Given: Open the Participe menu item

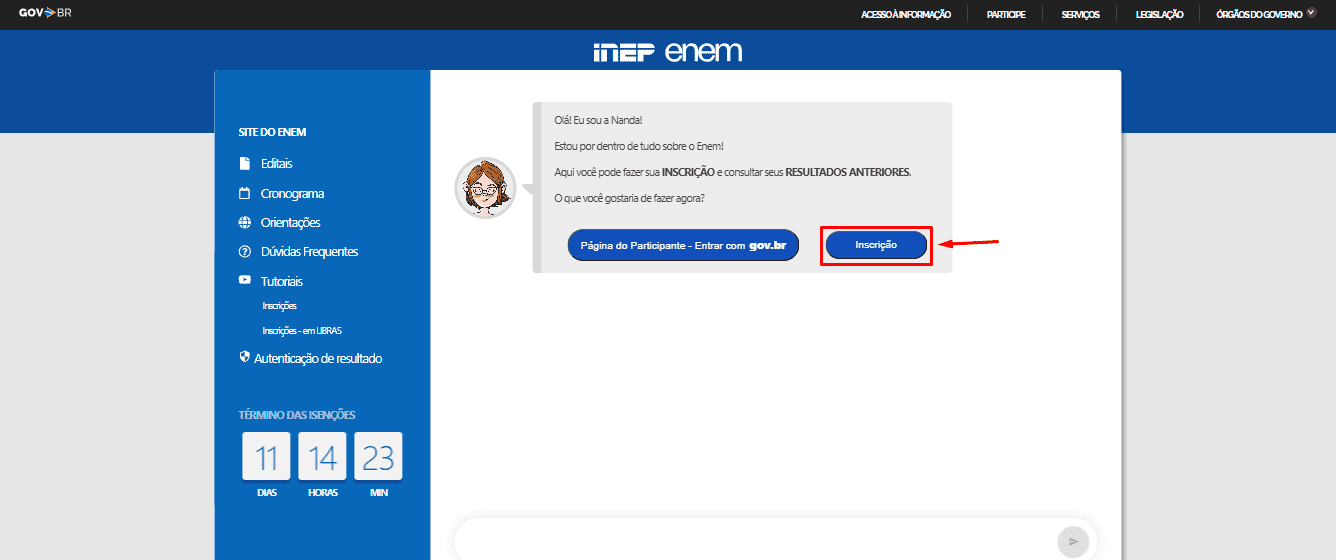Looking at the screenshot, I should 1005,14.
